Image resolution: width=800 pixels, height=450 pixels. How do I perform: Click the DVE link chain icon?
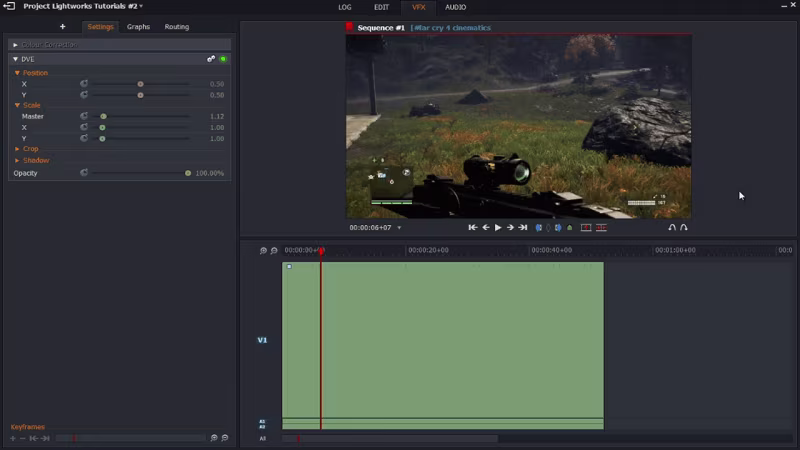point(211,59)
